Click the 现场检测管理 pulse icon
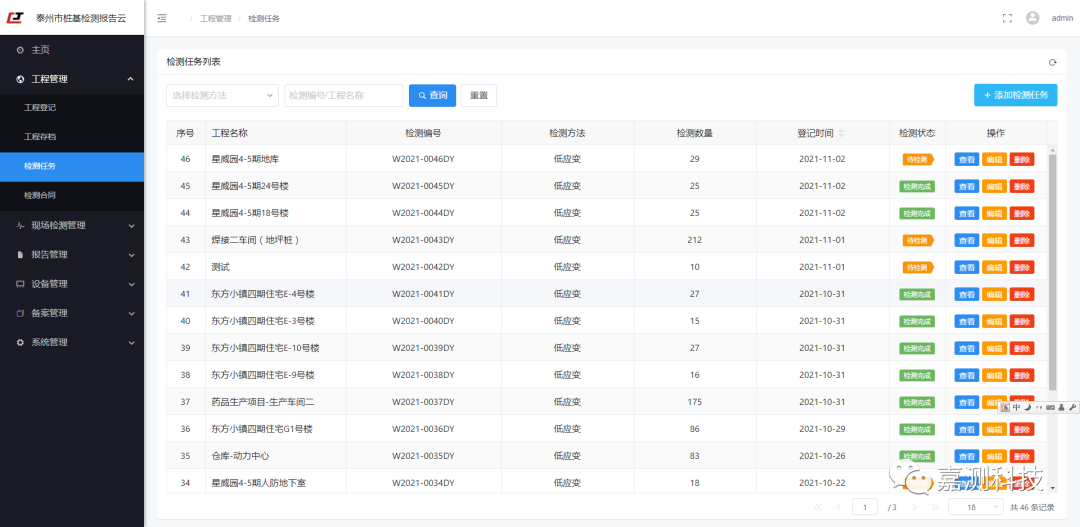 pos(20,225)
